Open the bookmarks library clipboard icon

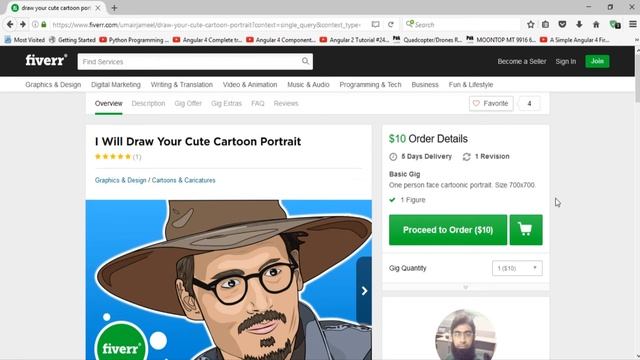(546, 24)
